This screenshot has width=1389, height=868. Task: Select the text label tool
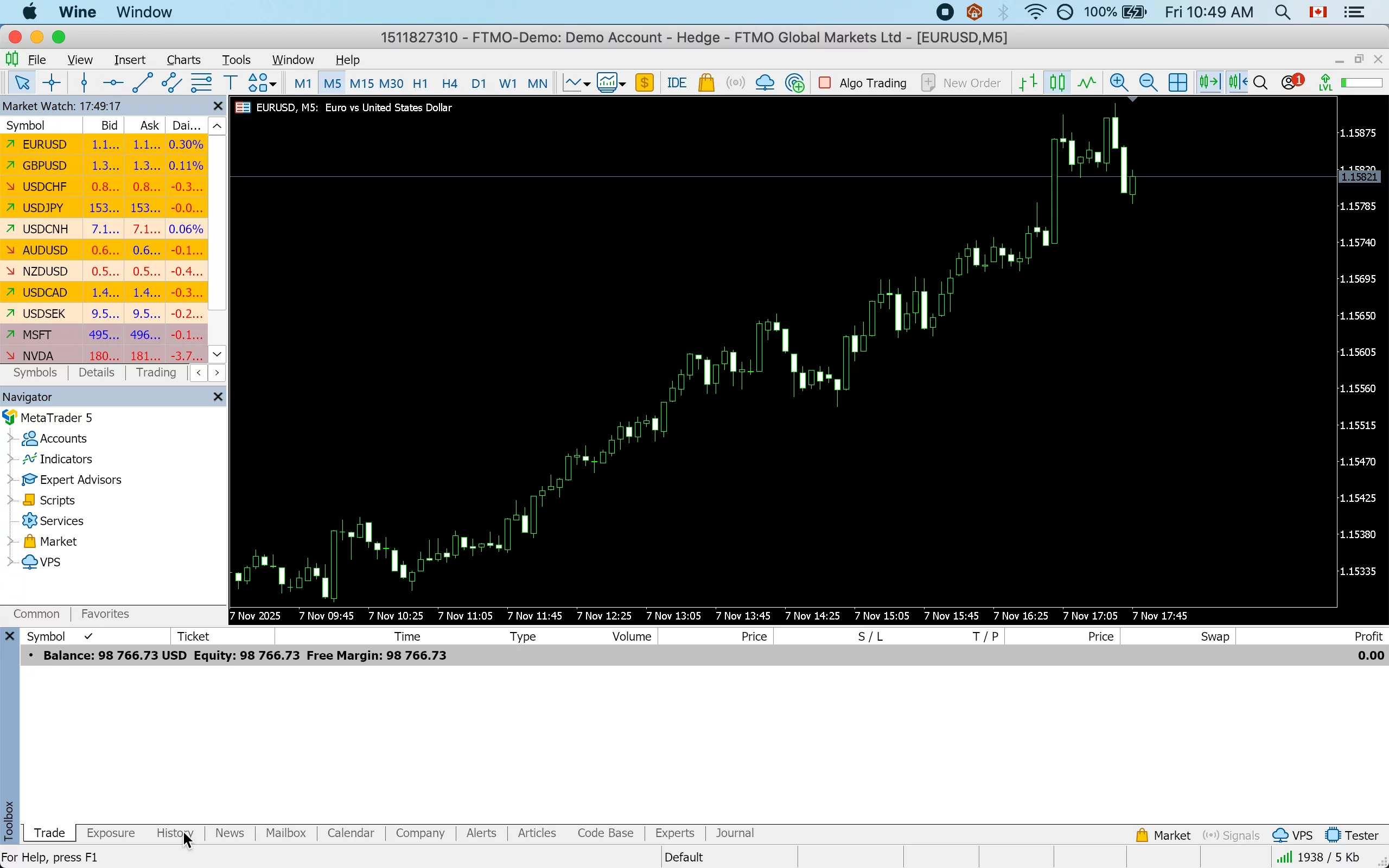click(x=231, y=82)
